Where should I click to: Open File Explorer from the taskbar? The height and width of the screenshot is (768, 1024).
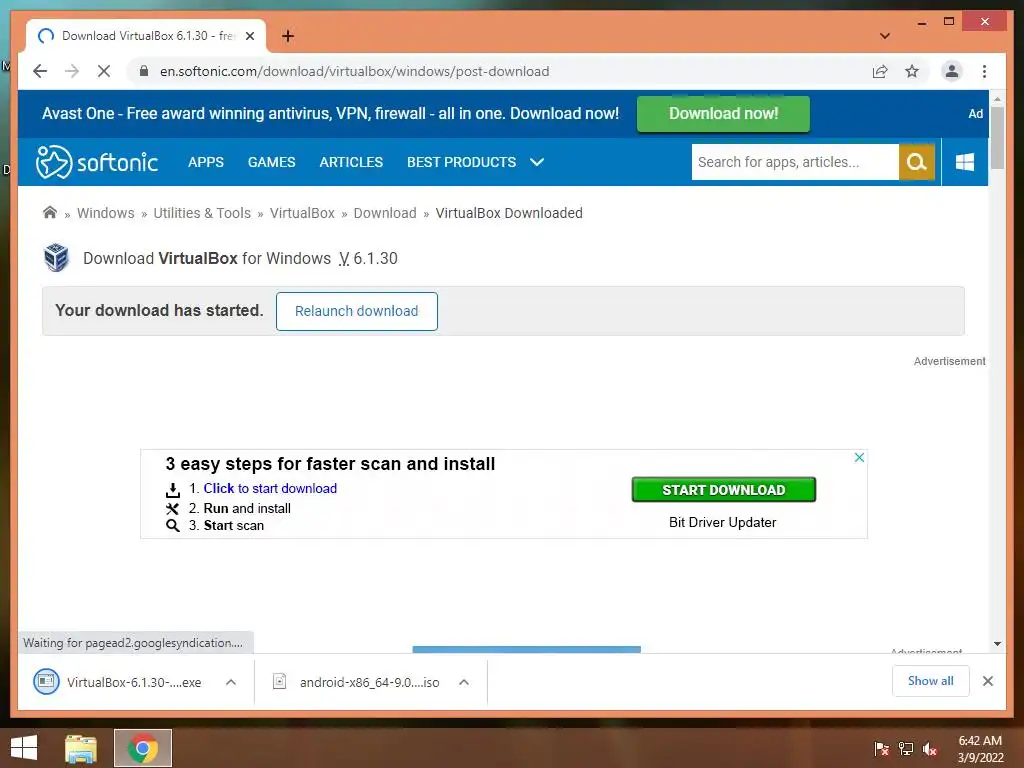[81, 748]
